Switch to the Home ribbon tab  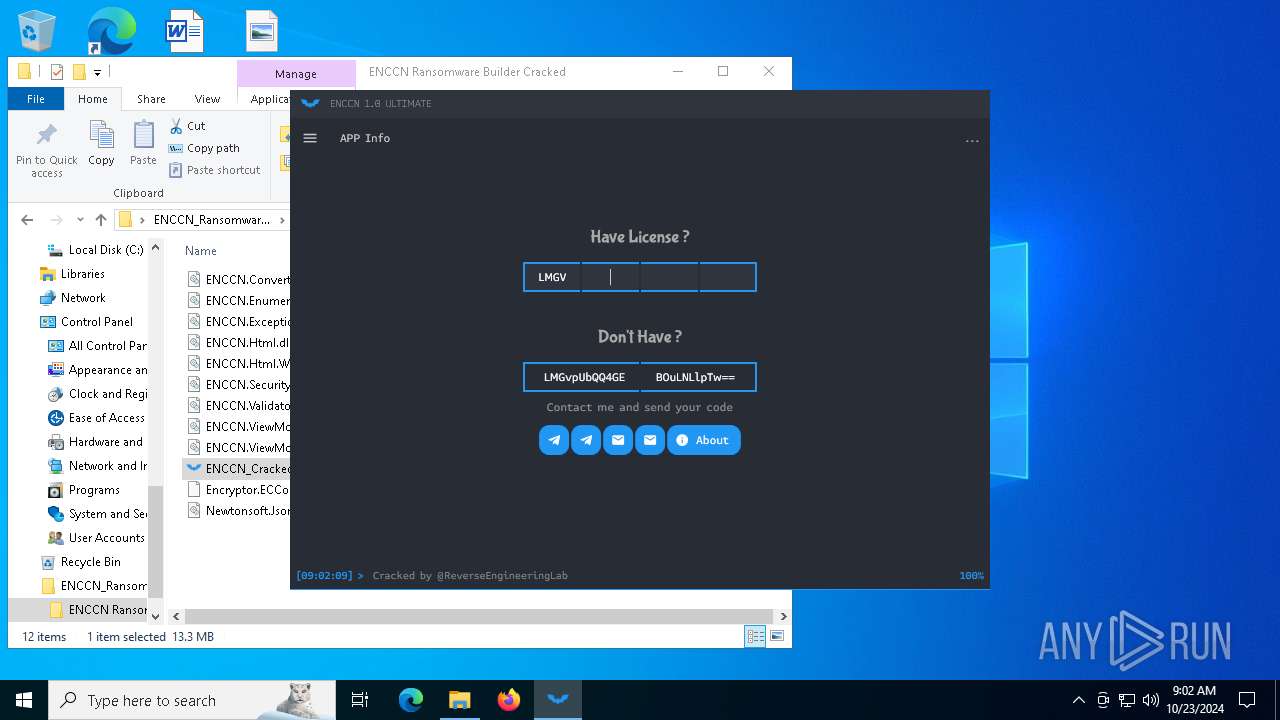coord(93,99)
